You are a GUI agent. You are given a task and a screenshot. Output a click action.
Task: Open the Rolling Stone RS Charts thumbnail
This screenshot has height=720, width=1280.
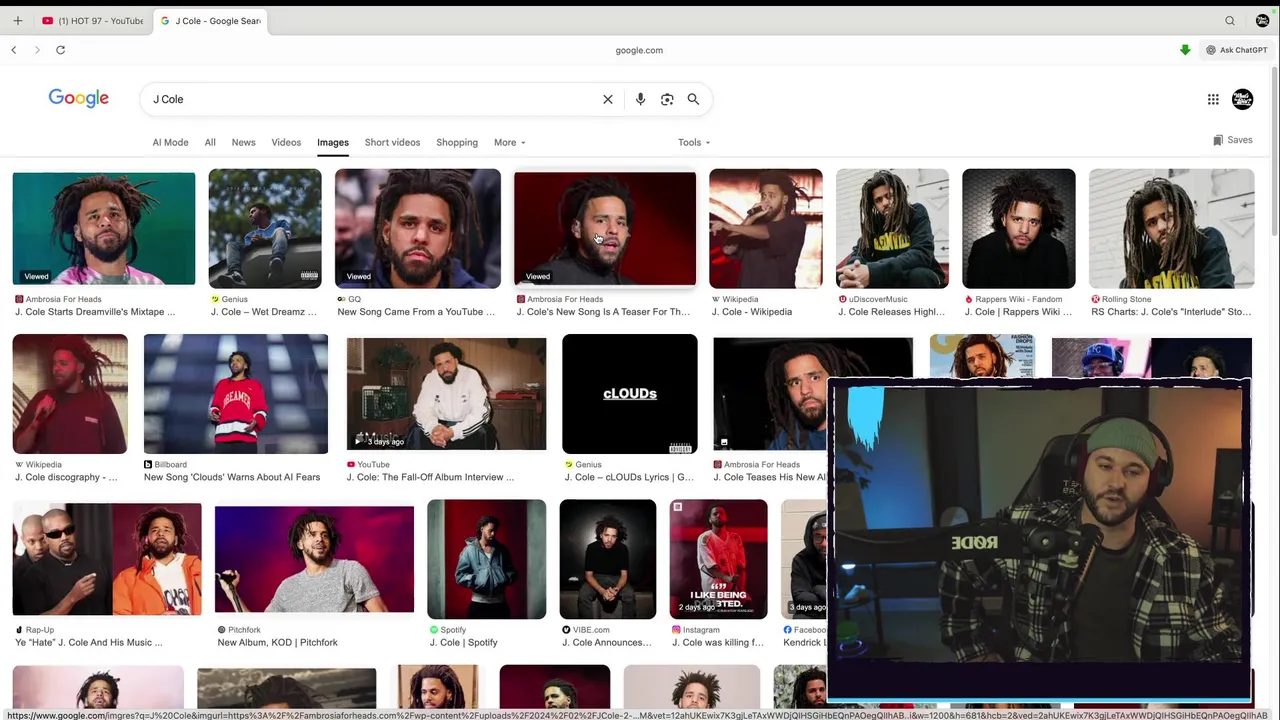pyautogui.click(x=1171, y=229)
